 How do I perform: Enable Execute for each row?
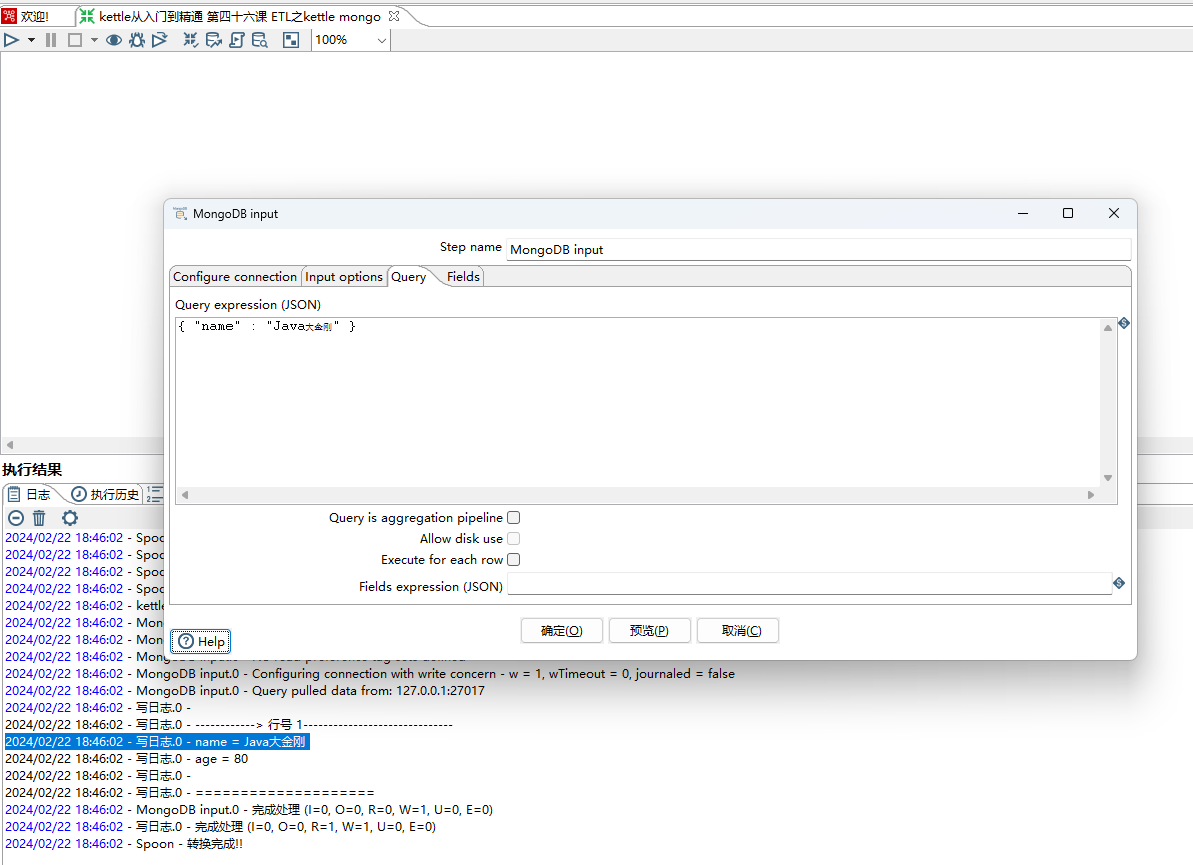pyautogui.click(x=513, y=559)
